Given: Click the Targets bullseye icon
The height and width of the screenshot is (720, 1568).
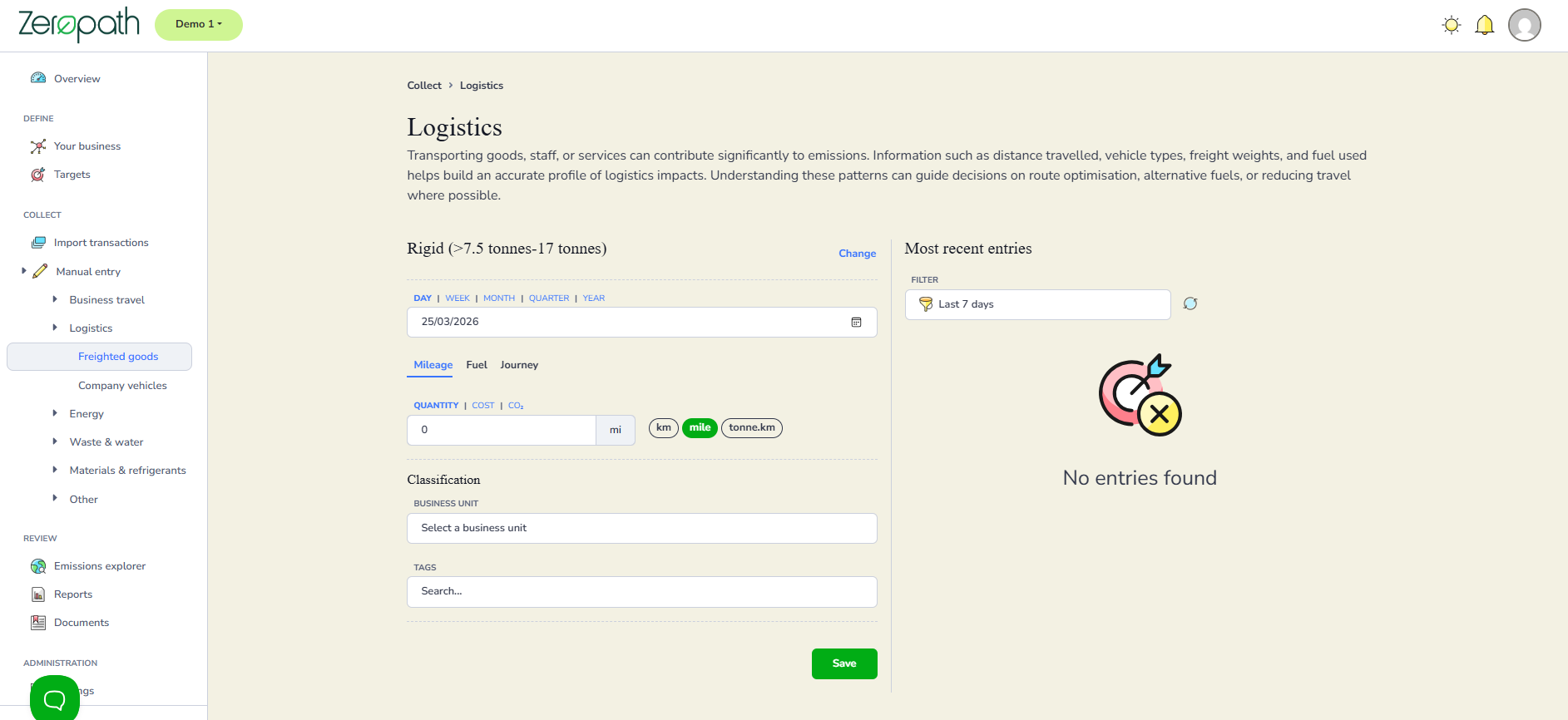Looking at the screenshot, I should click(38, 175).
